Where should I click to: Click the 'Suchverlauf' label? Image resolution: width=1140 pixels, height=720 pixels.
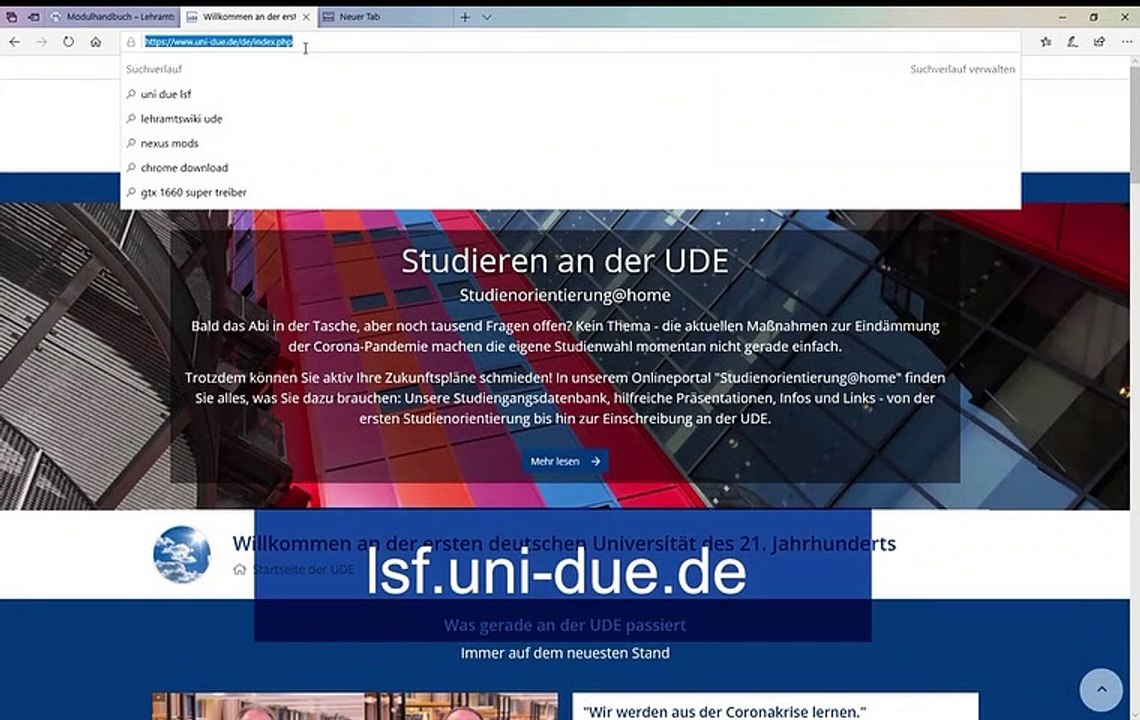click(x=153, y=69)
